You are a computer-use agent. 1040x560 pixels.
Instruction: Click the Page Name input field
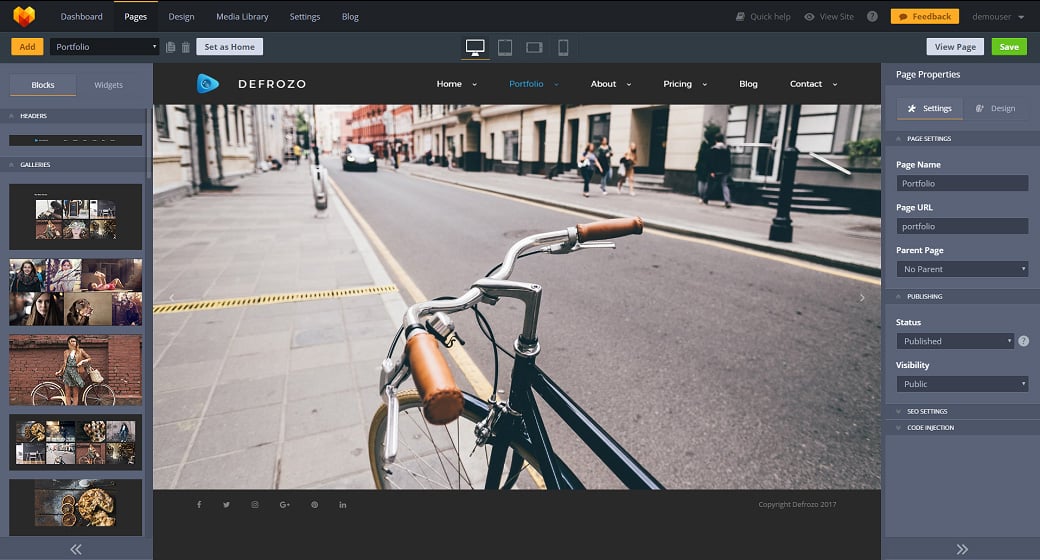(962, 183)
